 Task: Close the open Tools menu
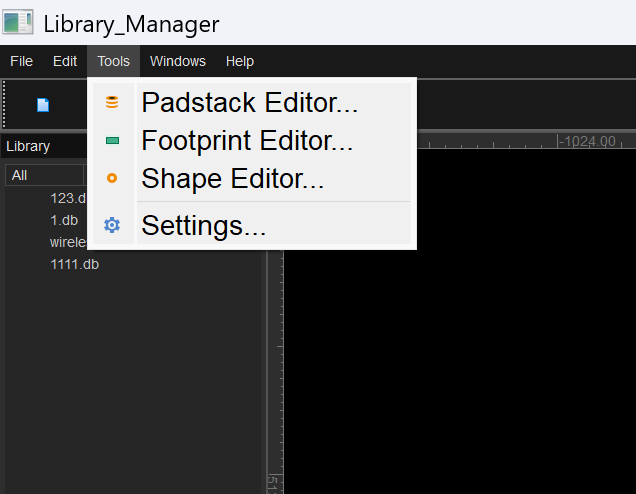(x=113, y=61)
